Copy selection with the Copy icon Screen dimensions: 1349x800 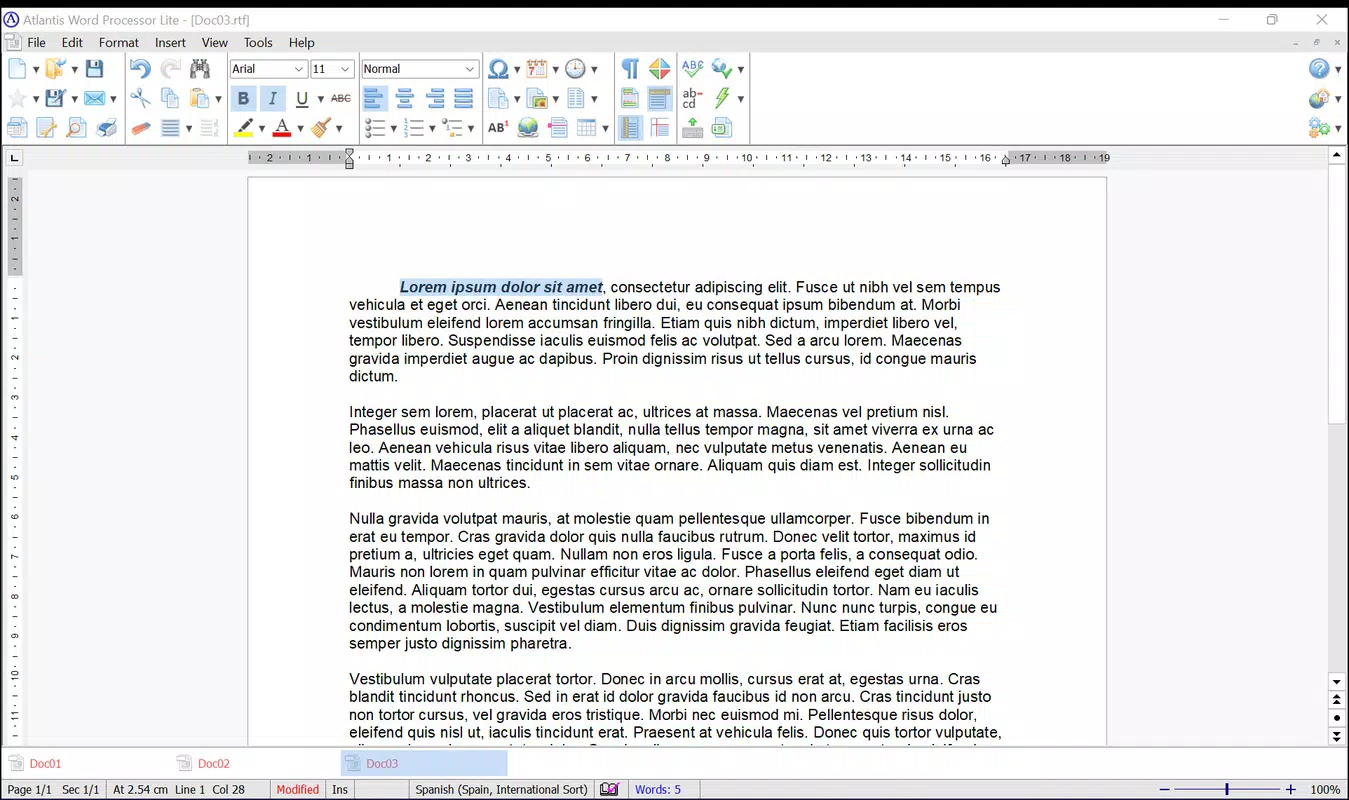pos(170,98)
